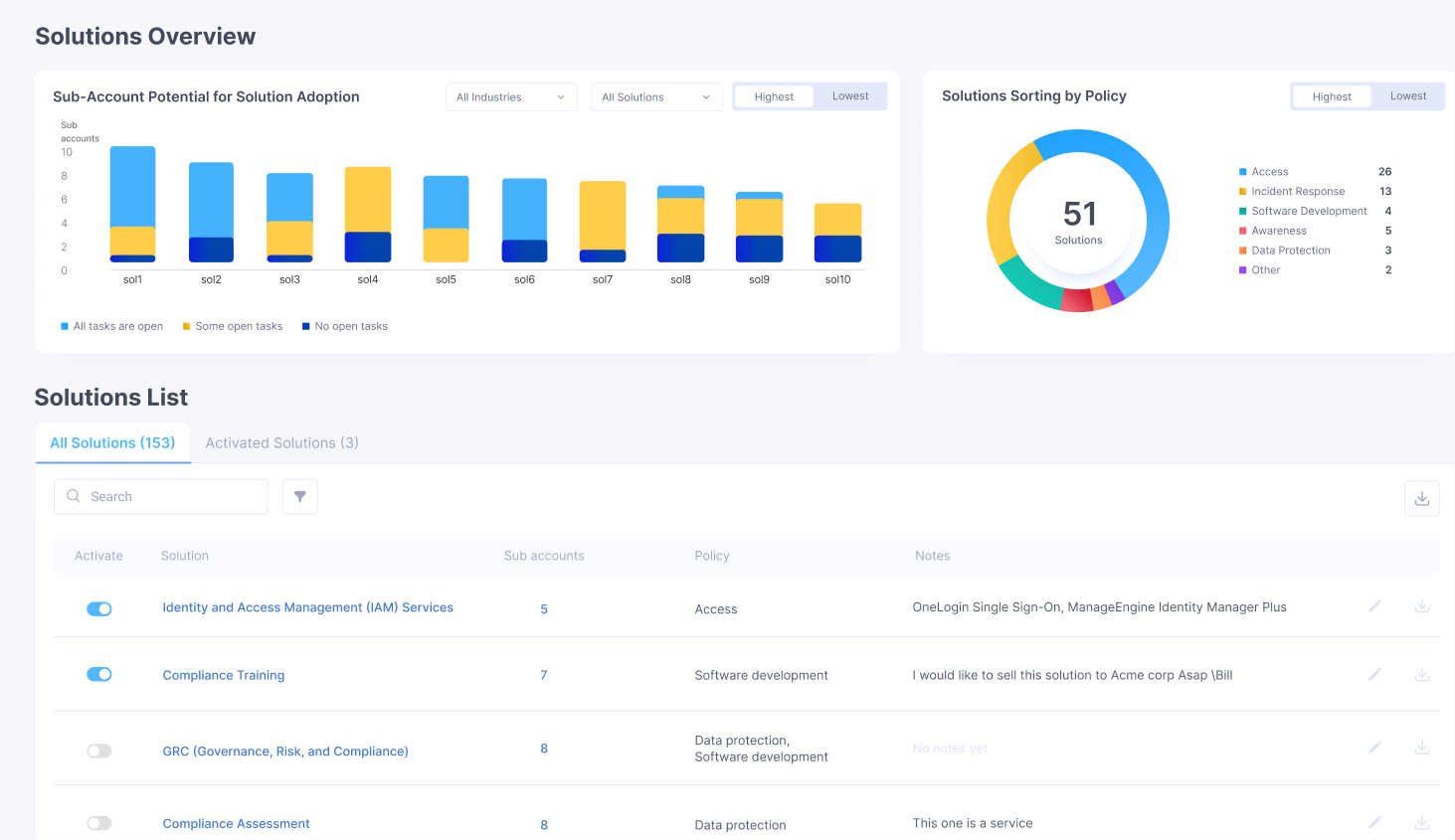Toggle off Compliance Training activation

(99, 674)
